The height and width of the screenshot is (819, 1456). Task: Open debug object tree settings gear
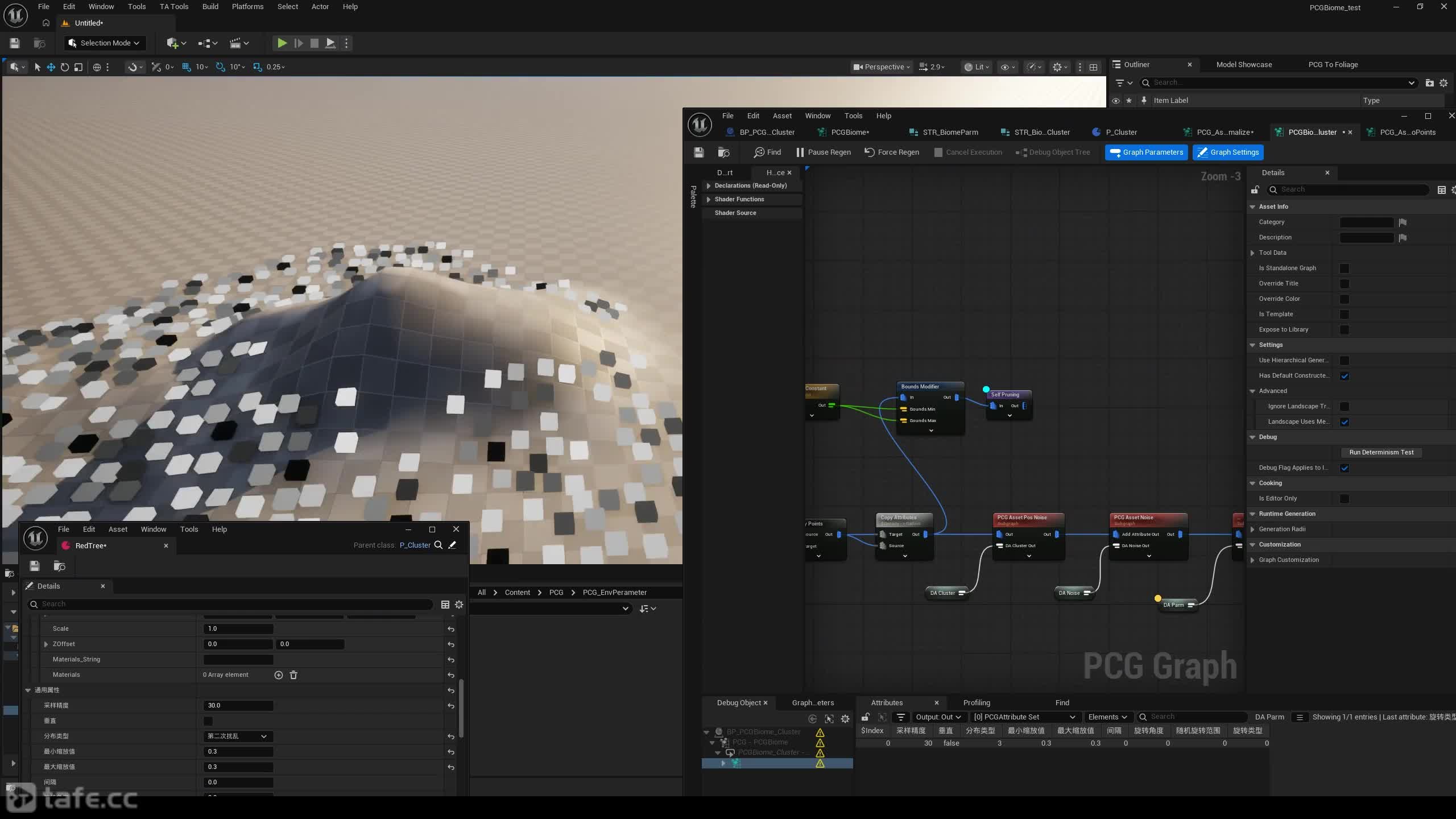pyautogui.click(x=845, y=719)
